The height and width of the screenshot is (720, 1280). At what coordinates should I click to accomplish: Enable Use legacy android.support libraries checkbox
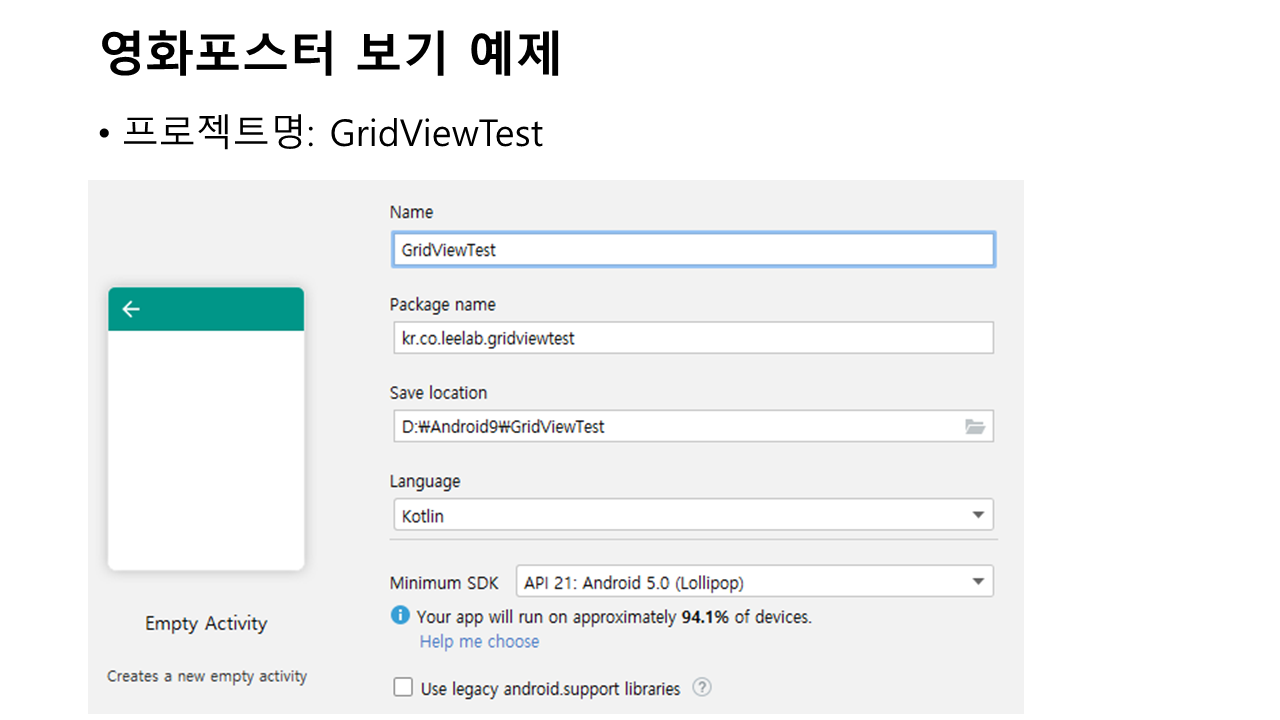(x=403, y=688)
